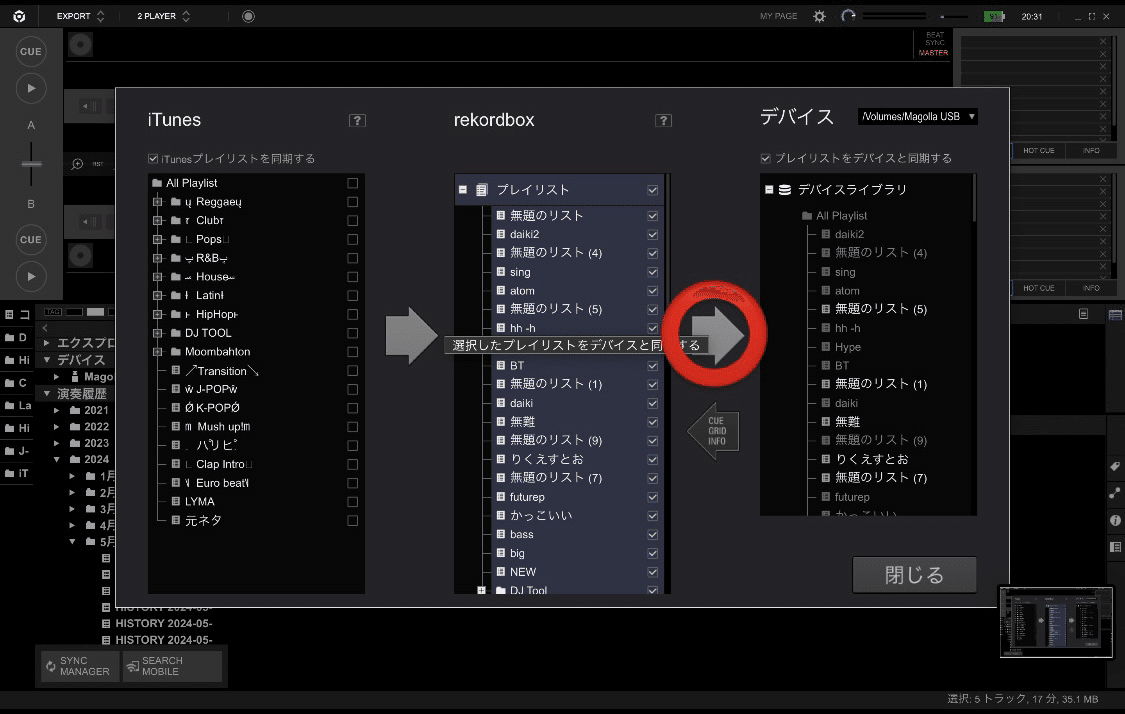Uncheck the daiki2 playlist checkbox in rekordbox
The image size is (1125, 714).
pyautogui.click(x=652, y=234)
